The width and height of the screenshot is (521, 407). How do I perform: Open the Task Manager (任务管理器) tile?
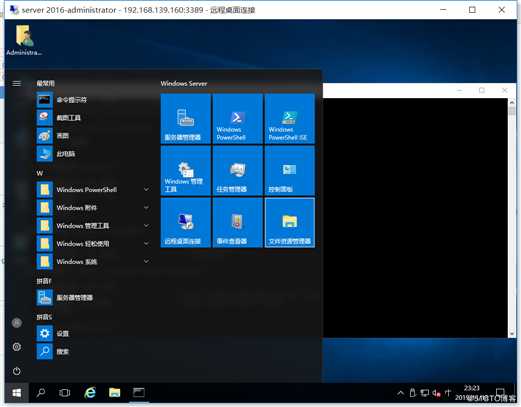coord(238,171)
